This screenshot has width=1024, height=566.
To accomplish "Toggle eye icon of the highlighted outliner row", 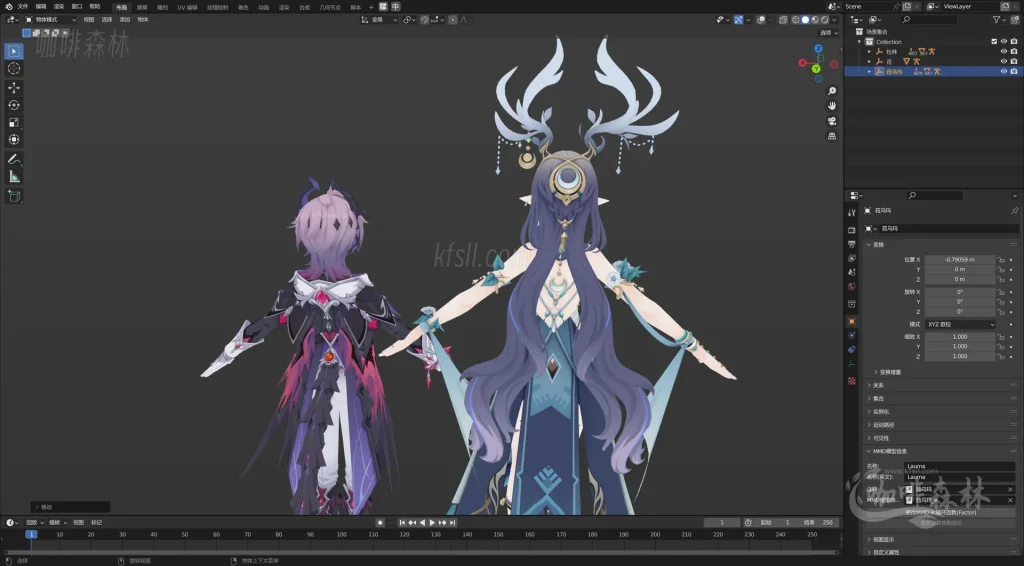I will [x=1004, y=71].
